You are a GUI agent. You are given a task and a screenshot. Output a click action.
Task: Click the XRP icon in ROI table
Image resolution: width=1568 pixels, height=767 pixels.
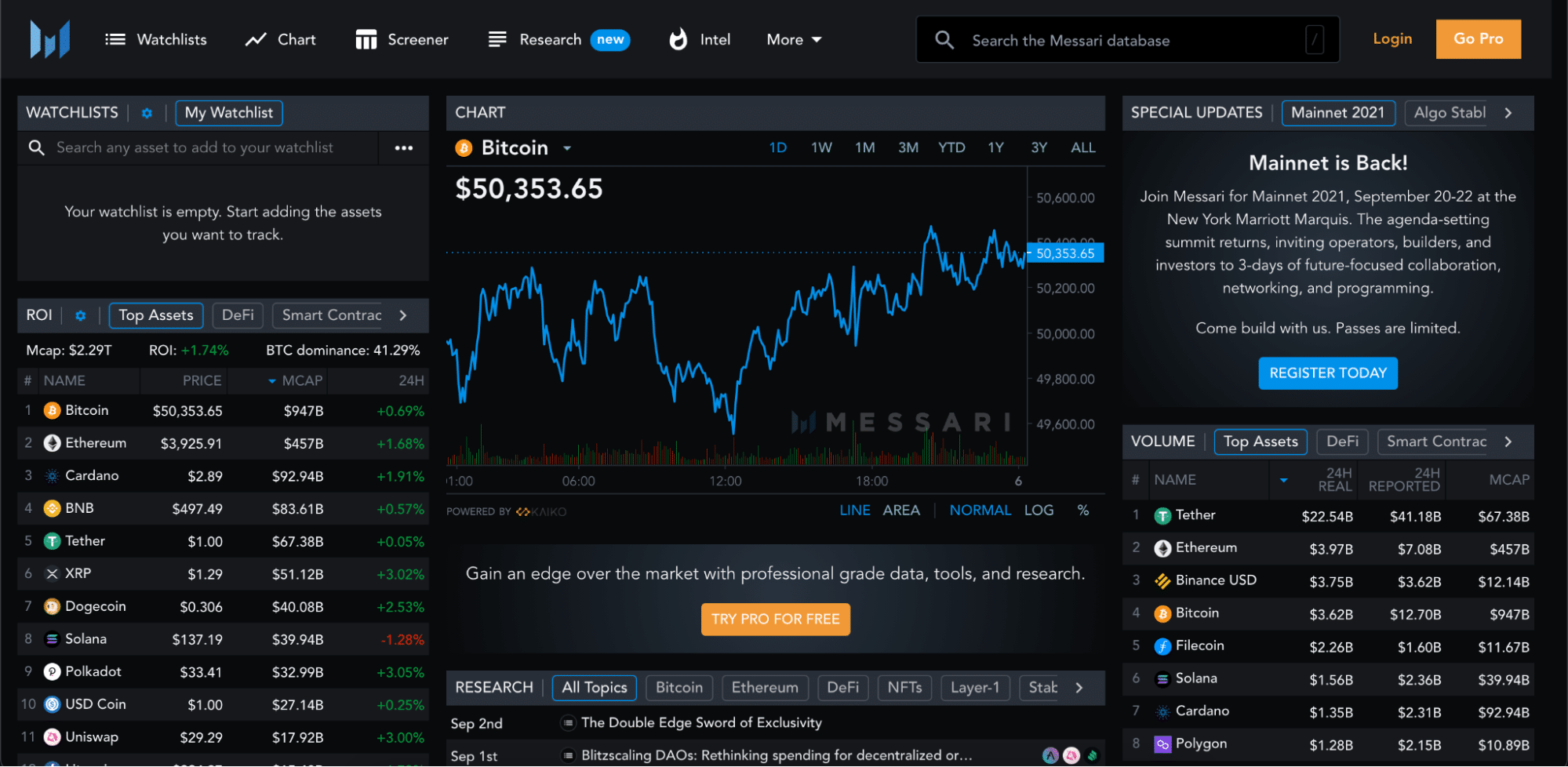52,574
